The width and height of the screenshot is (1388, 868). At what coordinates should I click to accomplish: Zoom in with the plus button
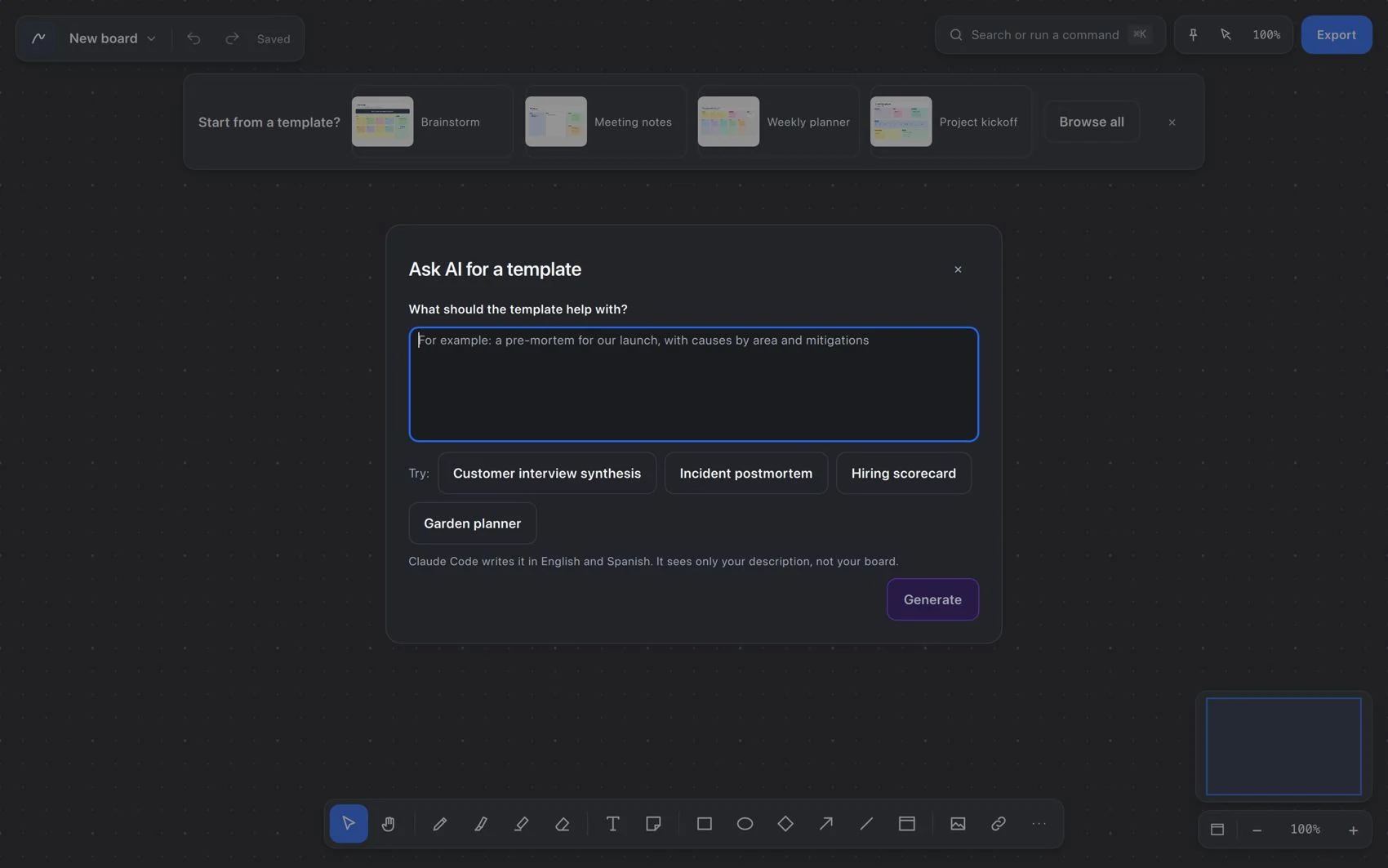click(1353, 830)
